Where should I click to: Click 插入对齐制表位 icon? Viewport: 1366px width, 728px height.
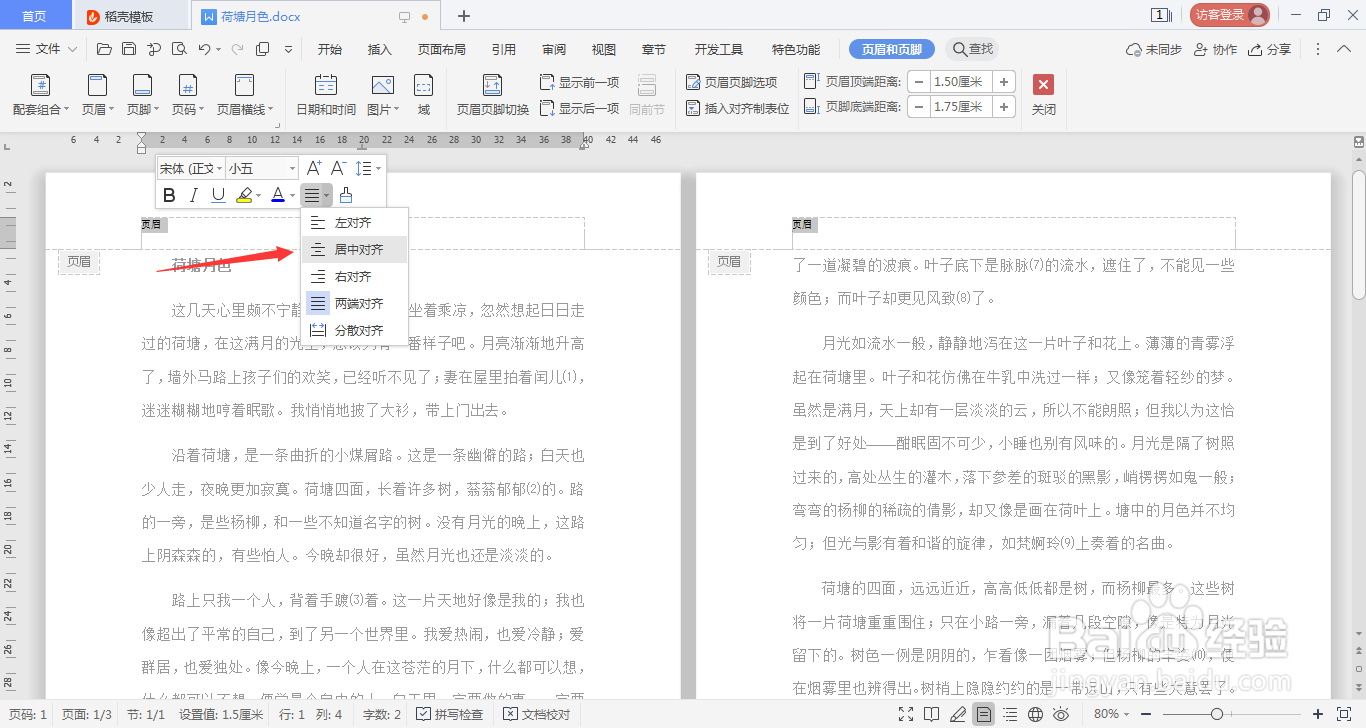click(739, 107)
